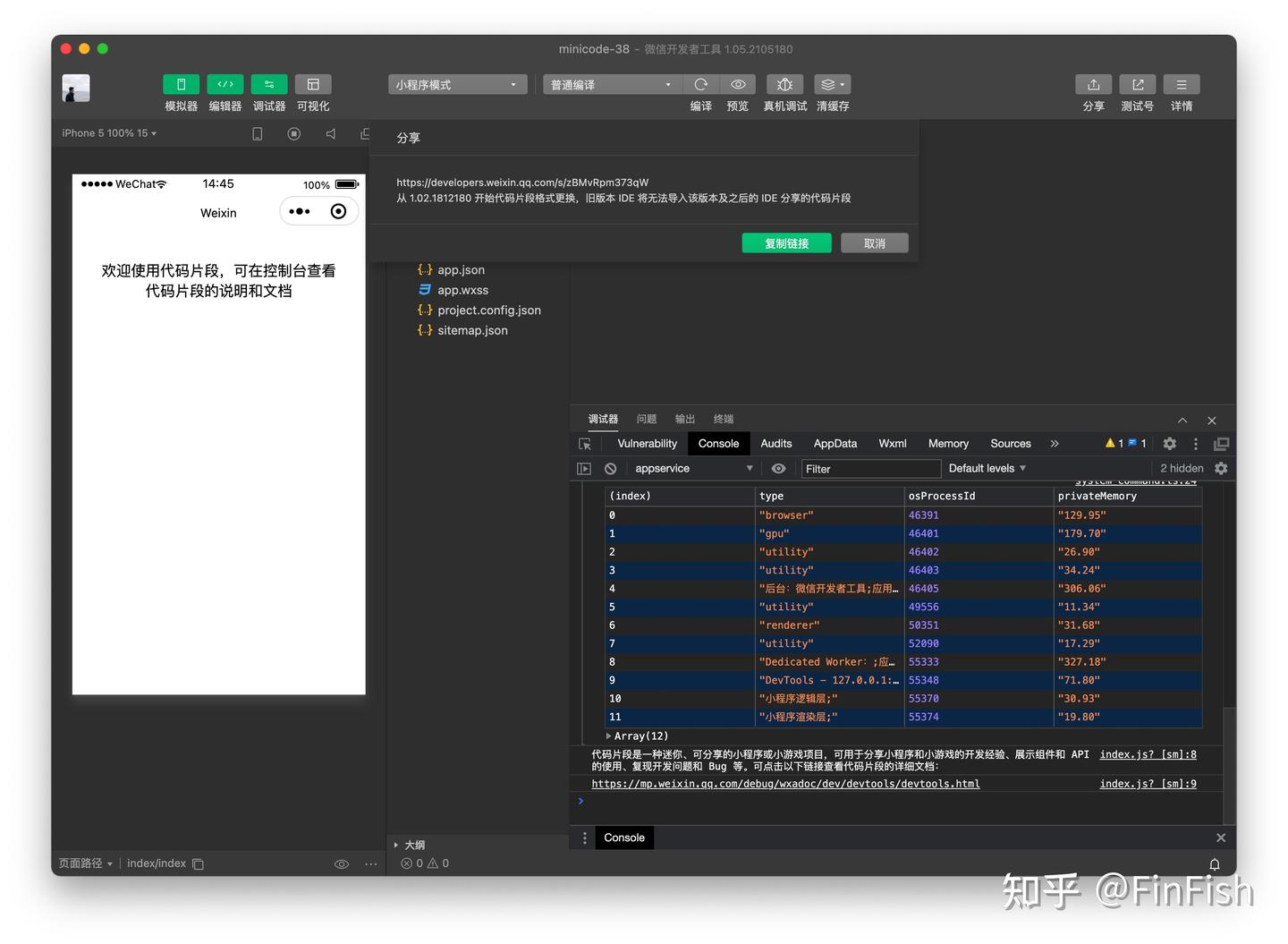The image size is (1288, 944).
Task: Toggle the live expression eye icon
Action: tap(779, 469)
